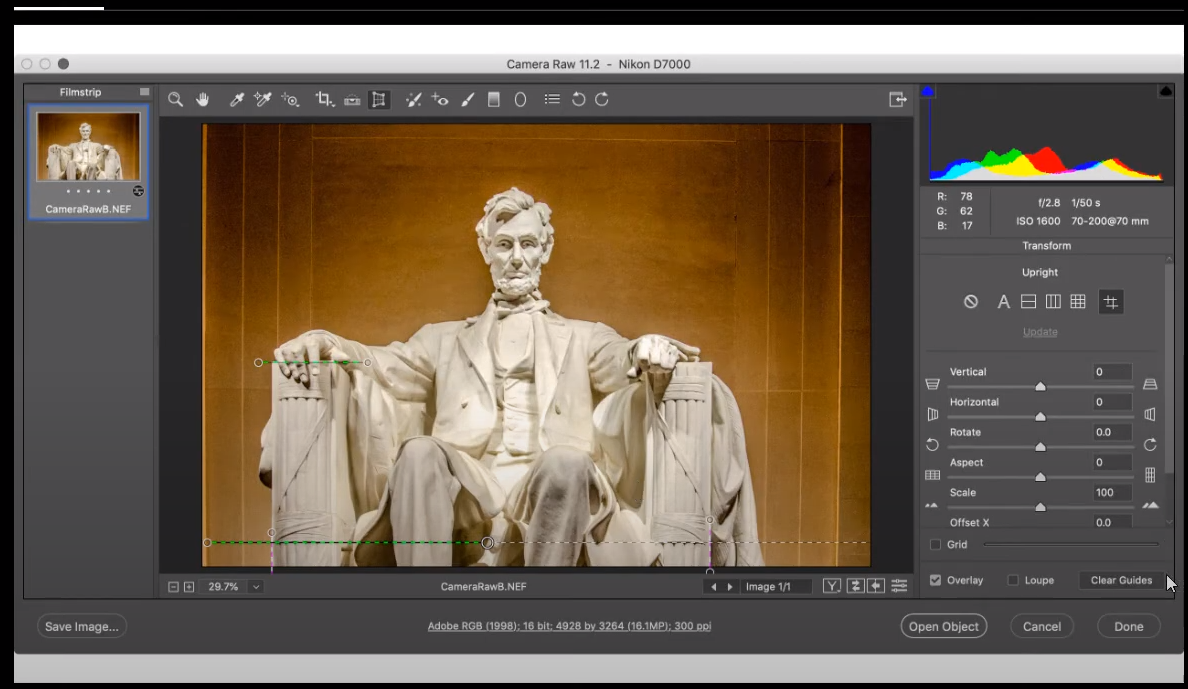The height and width of the screenshot is (689, 1188).
Task: Select the Hand tool
Action: point(202,99)
